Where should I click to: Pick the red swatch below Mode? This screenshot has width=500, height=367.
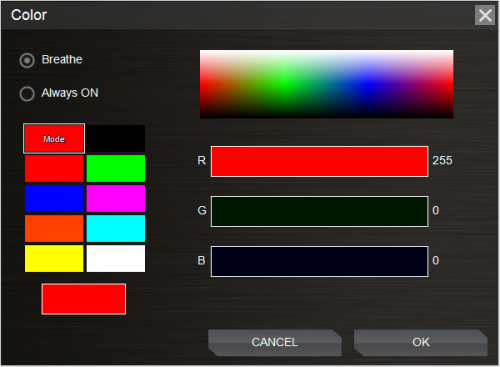pos(54,168)
